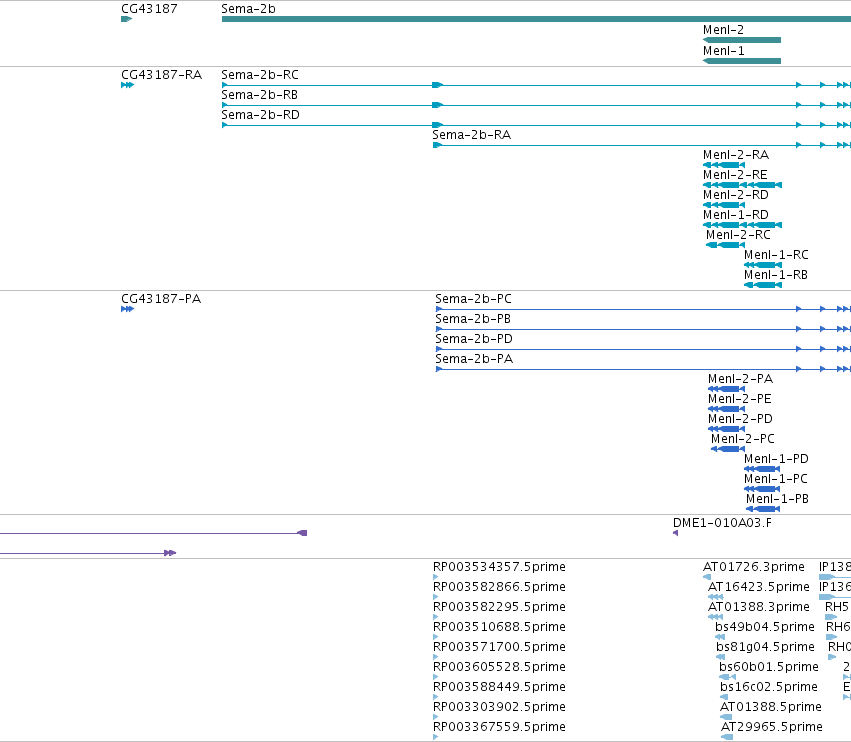Select the Sema-2b-PB protein feature
Viewport: 851px width, 742px height.
[643, 329]
